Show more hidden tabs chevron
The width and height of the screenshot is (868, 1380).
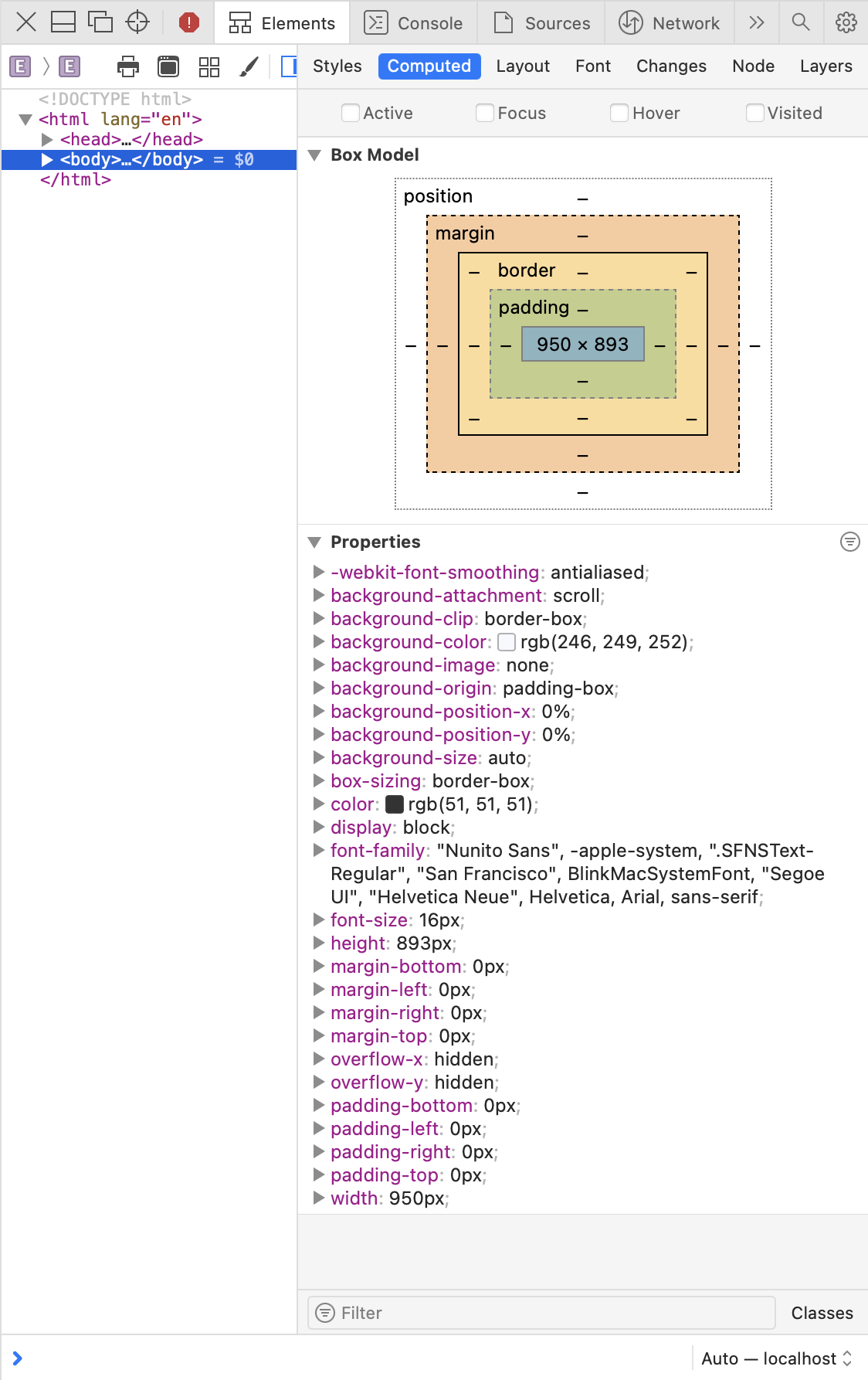[757, 22]
